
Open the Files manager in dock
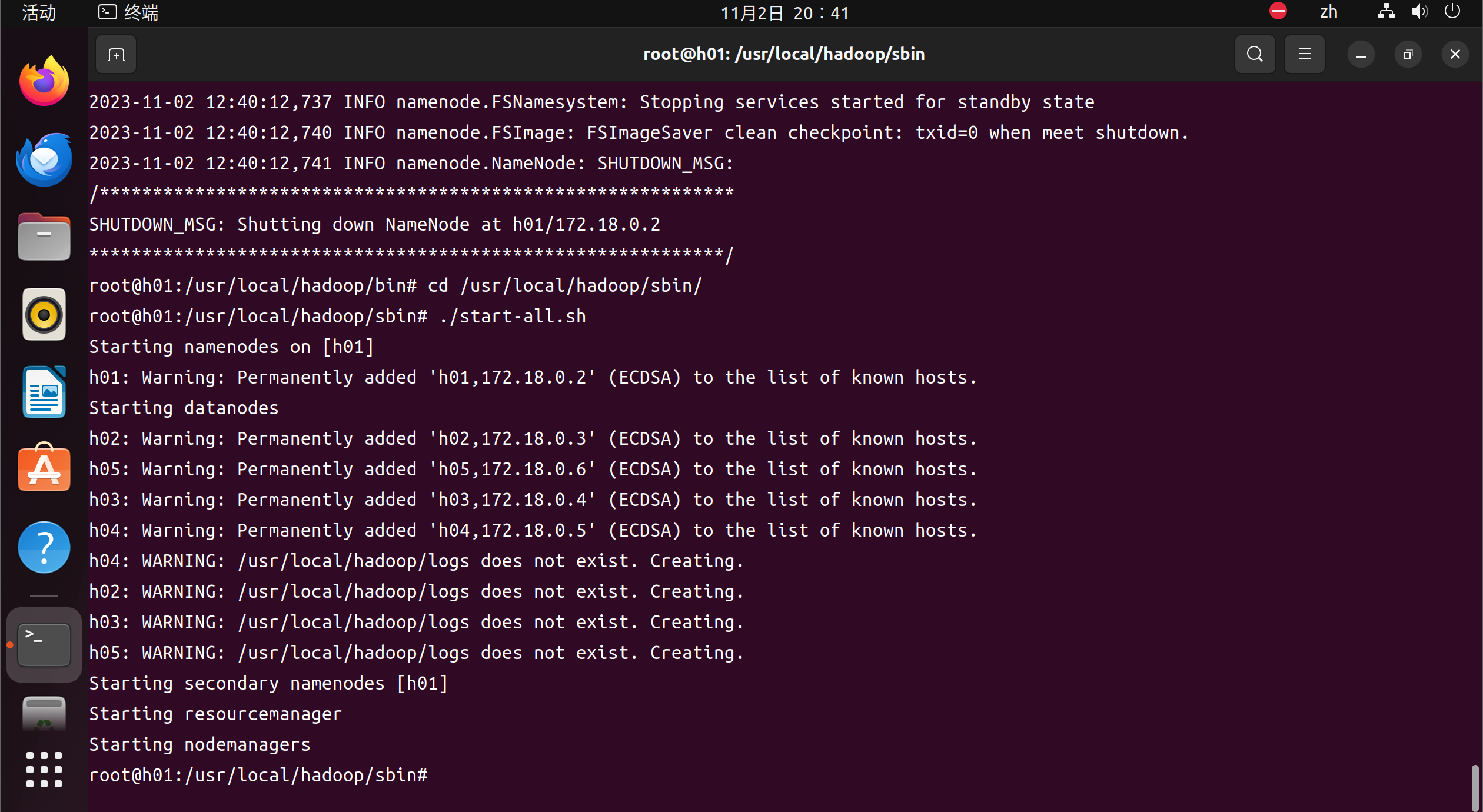(x=44, y=237)
